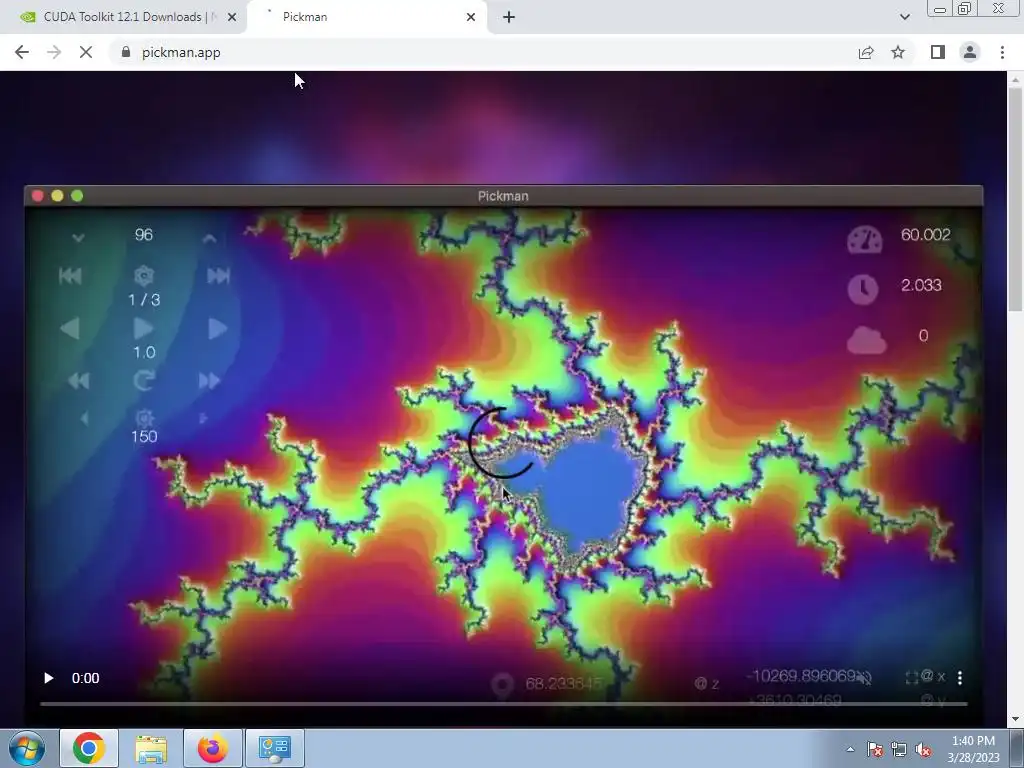Close the Pickman browser tab
The image size is (1024, 768).
(471, 17)
